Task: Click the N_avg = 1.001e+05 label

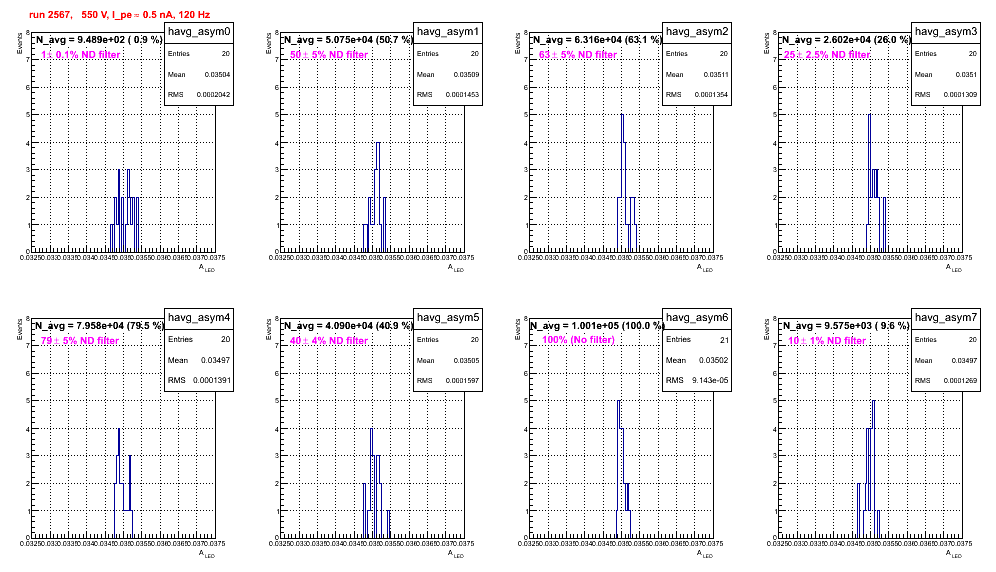Action: point(596,326)
